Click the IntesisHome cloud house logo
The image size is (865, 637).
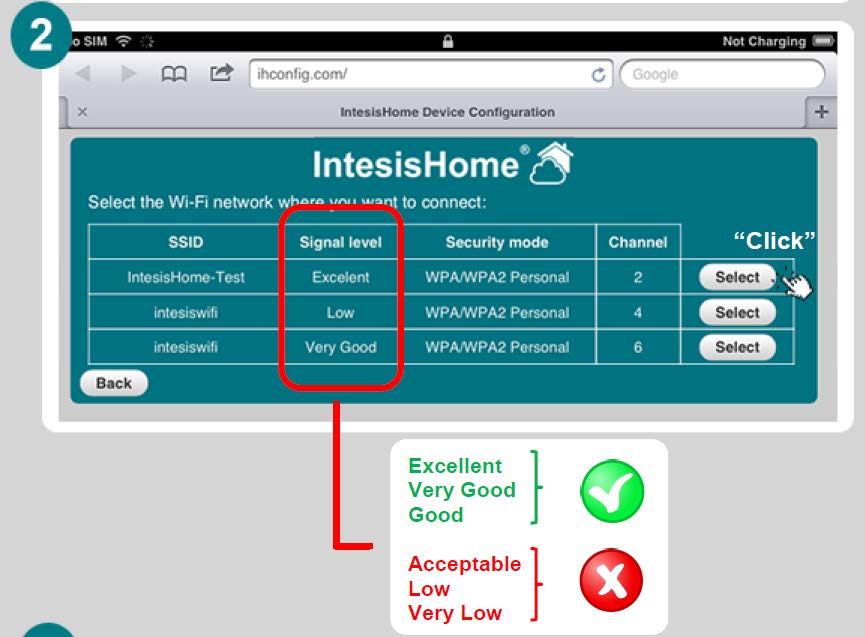[x=552, y=163]
